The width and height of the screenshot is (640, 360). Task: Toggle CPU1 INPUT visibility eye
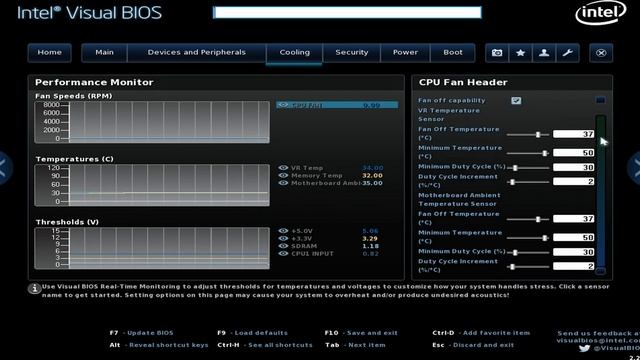tap(283, 253)
